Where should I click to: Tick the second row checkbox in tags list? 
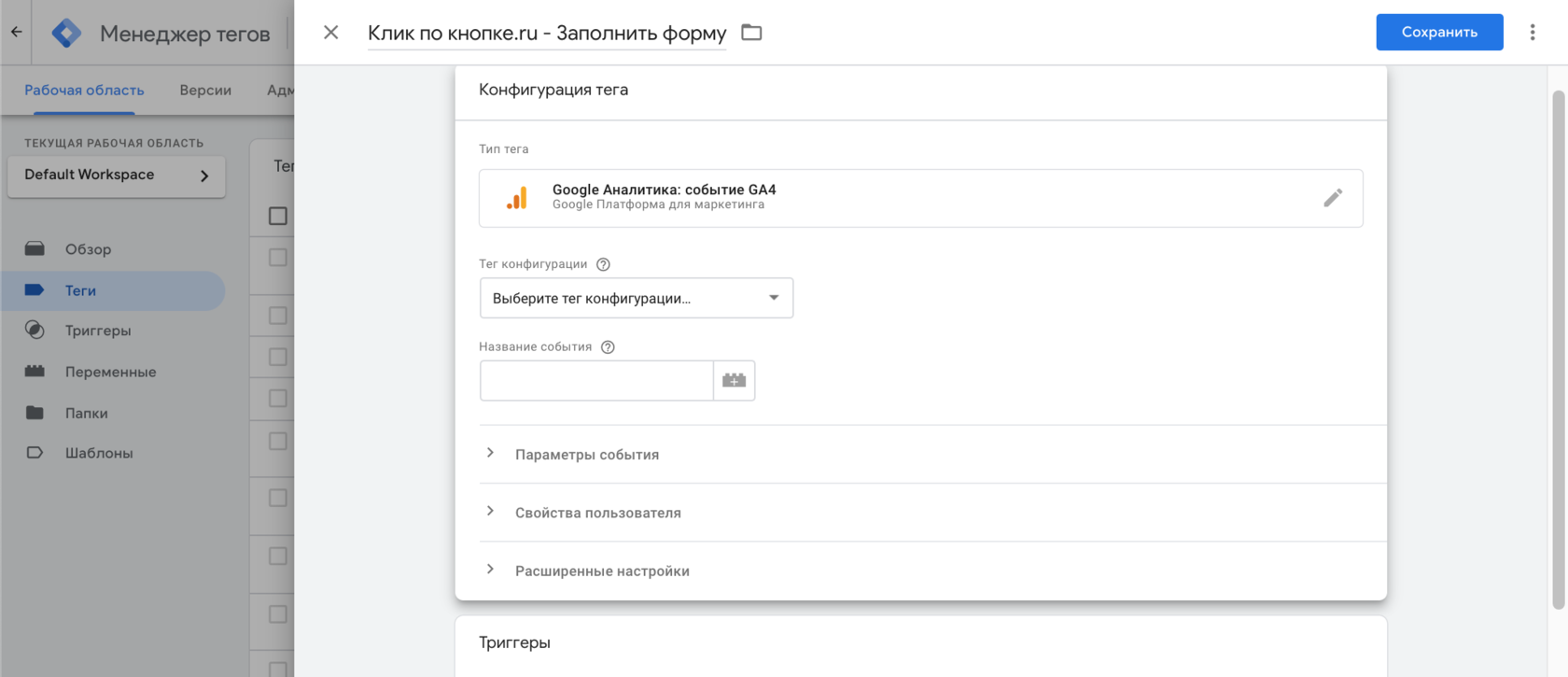pos(278,316)
